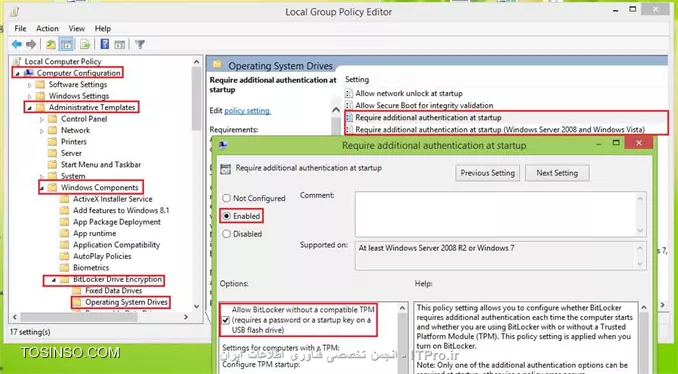Select Operating System Drives tree item
678x374 pixels.
coord(126,302)
